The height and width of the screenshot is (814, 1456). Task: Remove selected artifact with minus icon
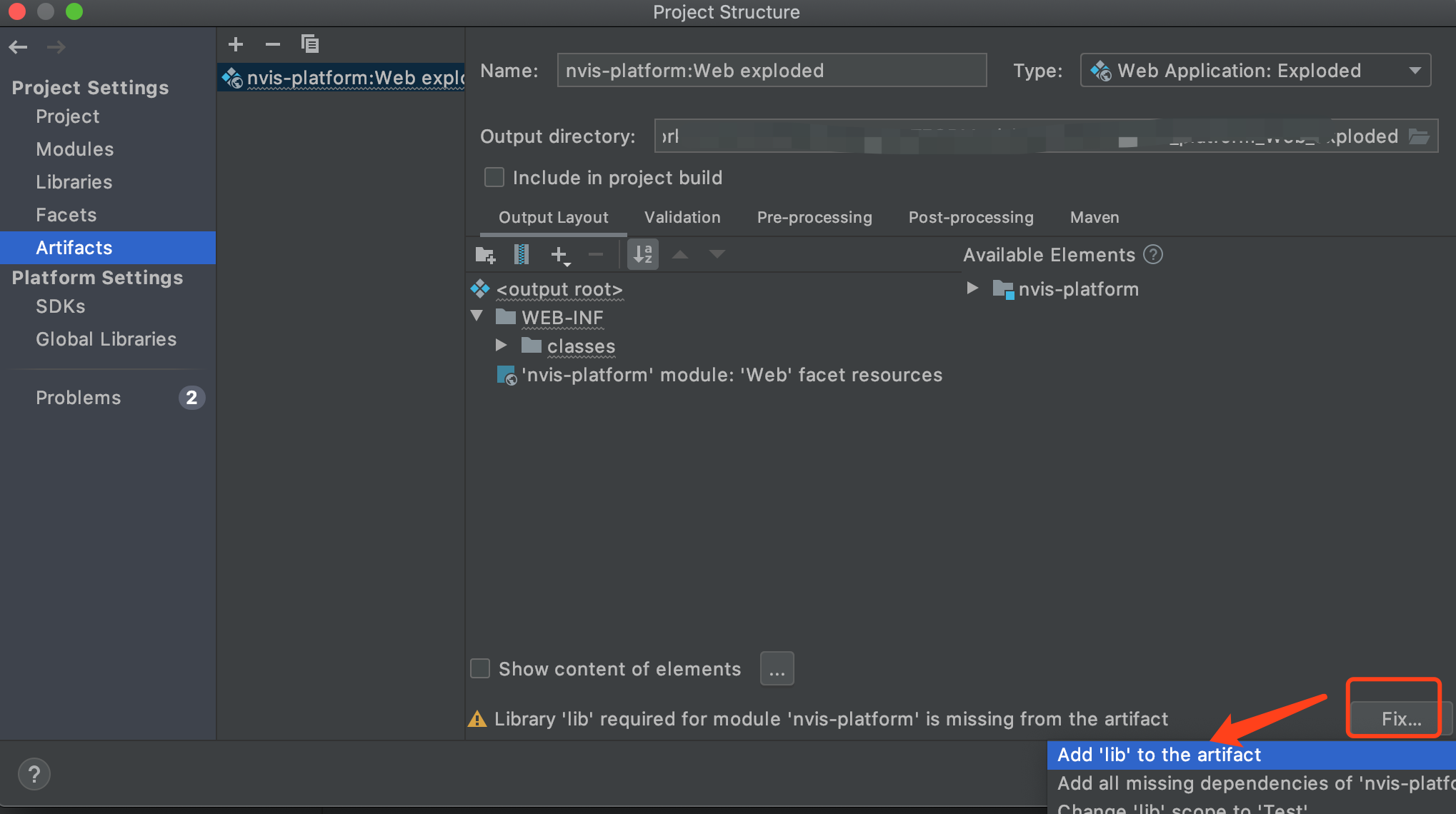coord(273,44)
